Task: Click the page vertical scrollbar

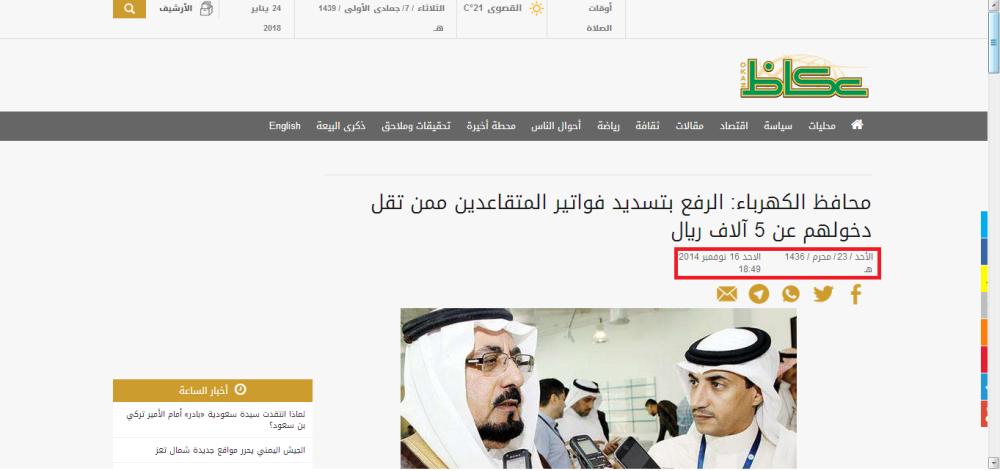Action: (x=994, y=235)
